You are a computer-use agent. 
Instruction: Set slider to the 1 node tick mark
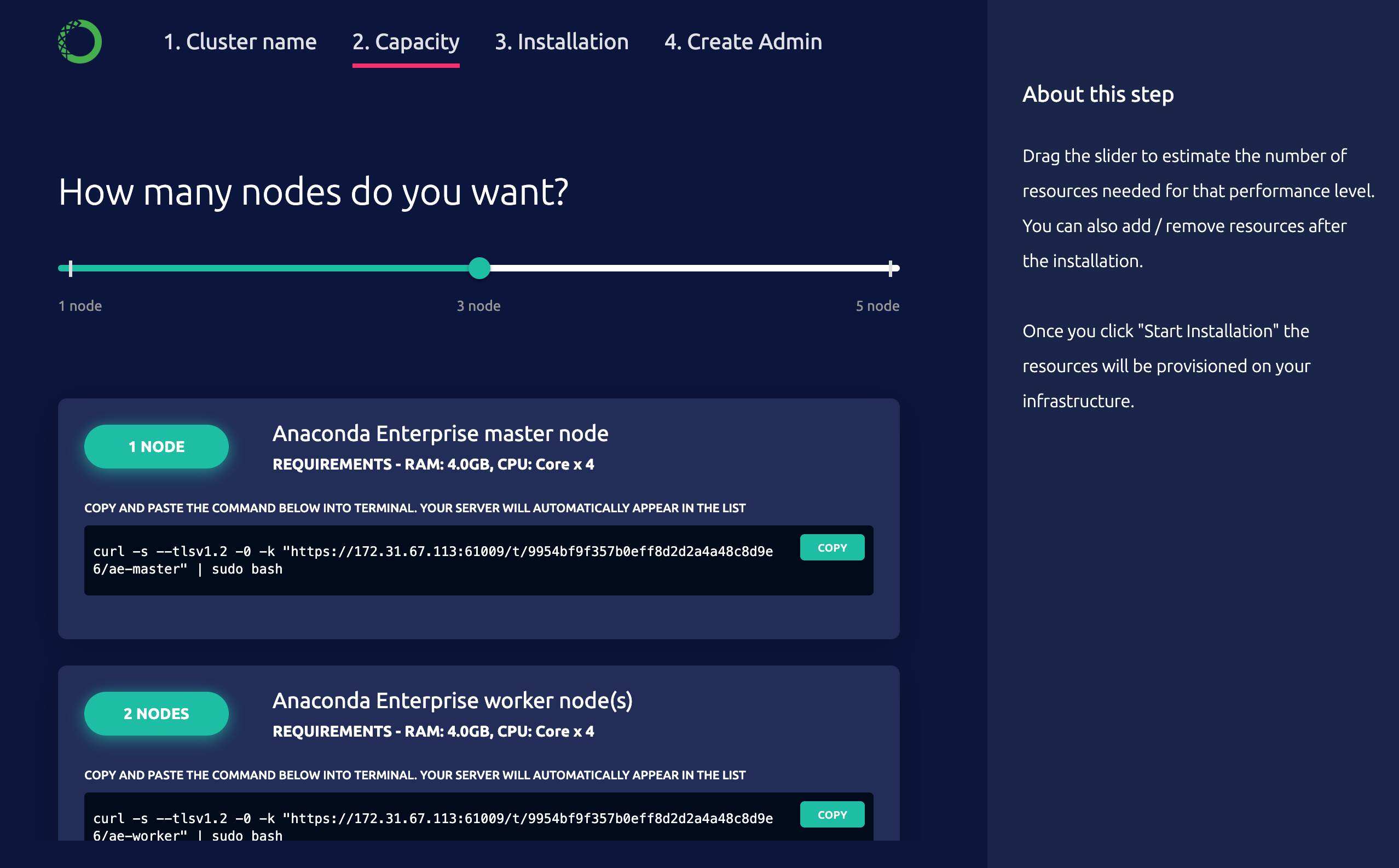[x=71, y=268]
